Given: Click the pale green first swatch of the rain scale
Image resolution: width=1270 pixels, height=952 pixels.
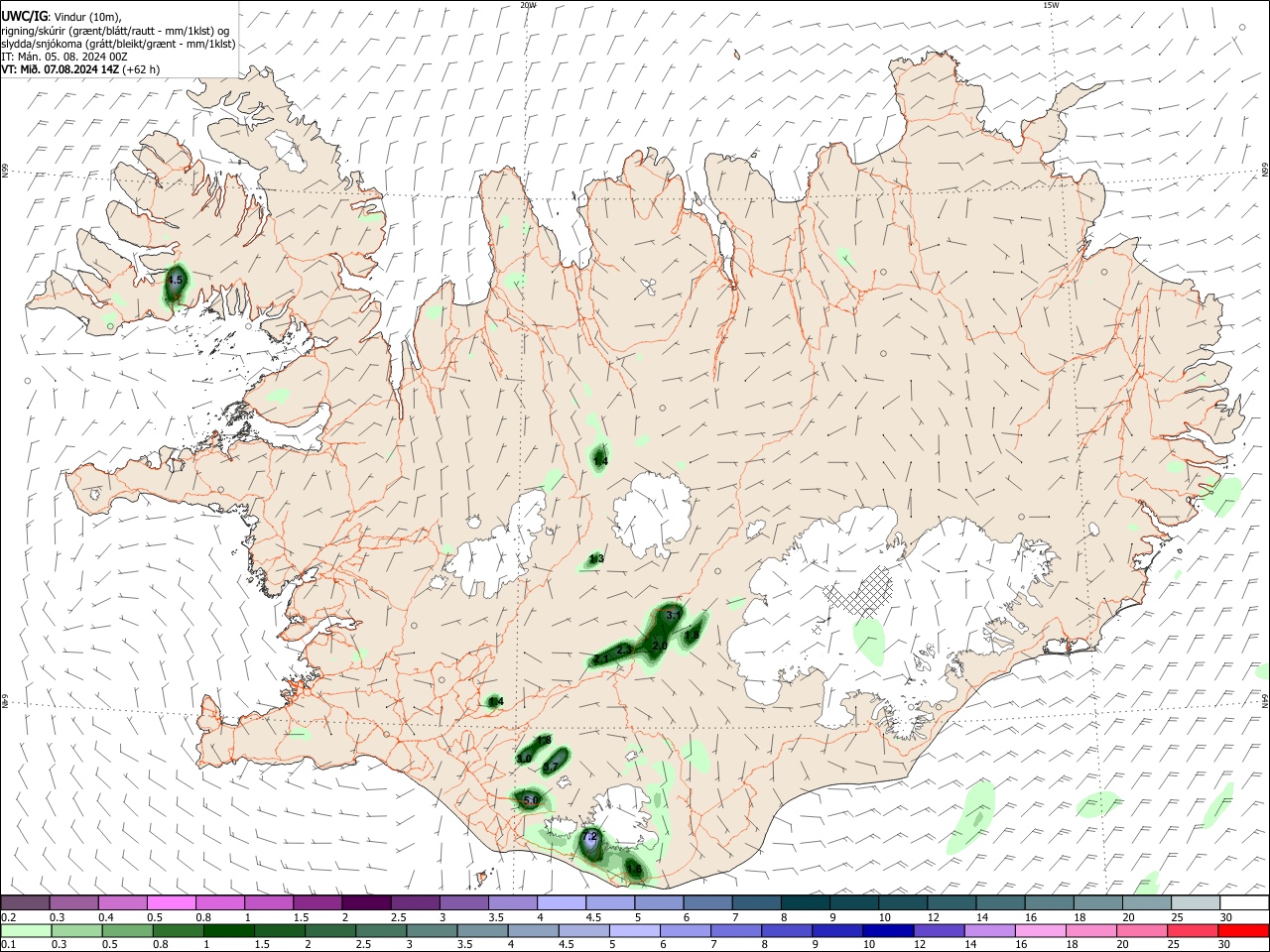Looking at the screenshot, I should (x=26, y=931).
